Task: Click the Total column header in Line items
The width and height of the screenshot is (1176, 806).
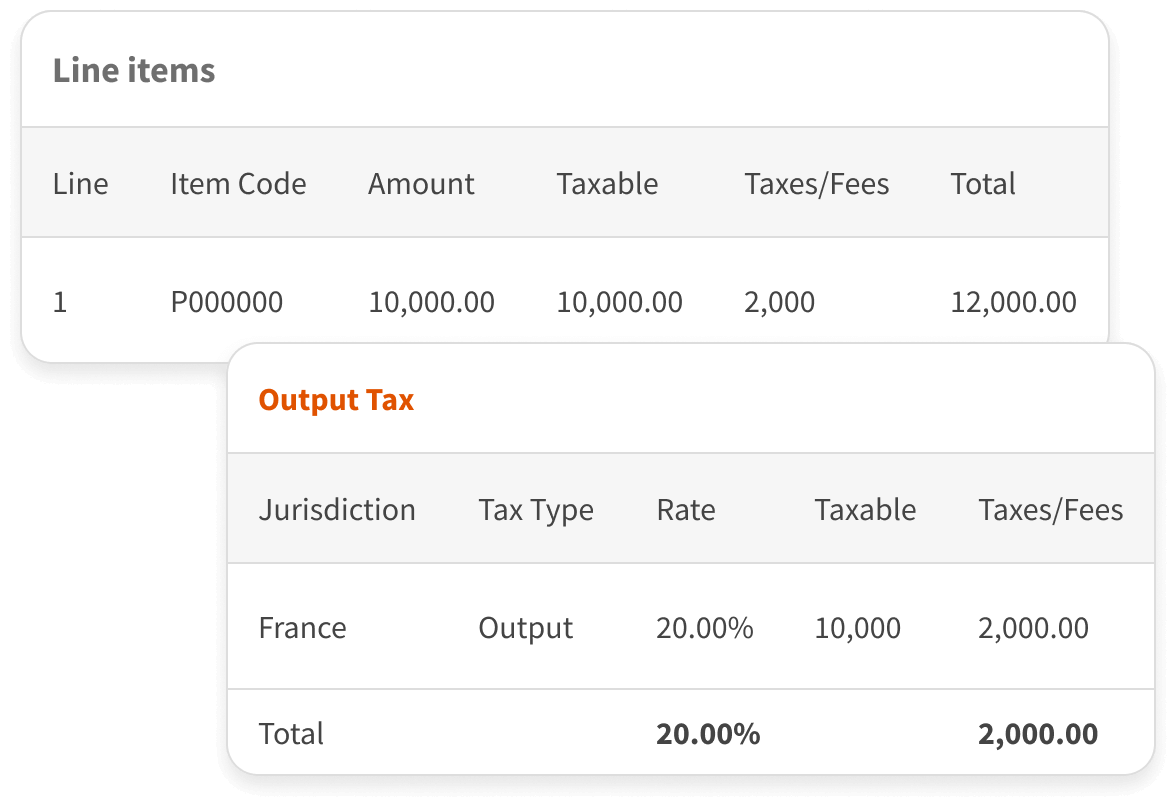Action: point(983,184)
